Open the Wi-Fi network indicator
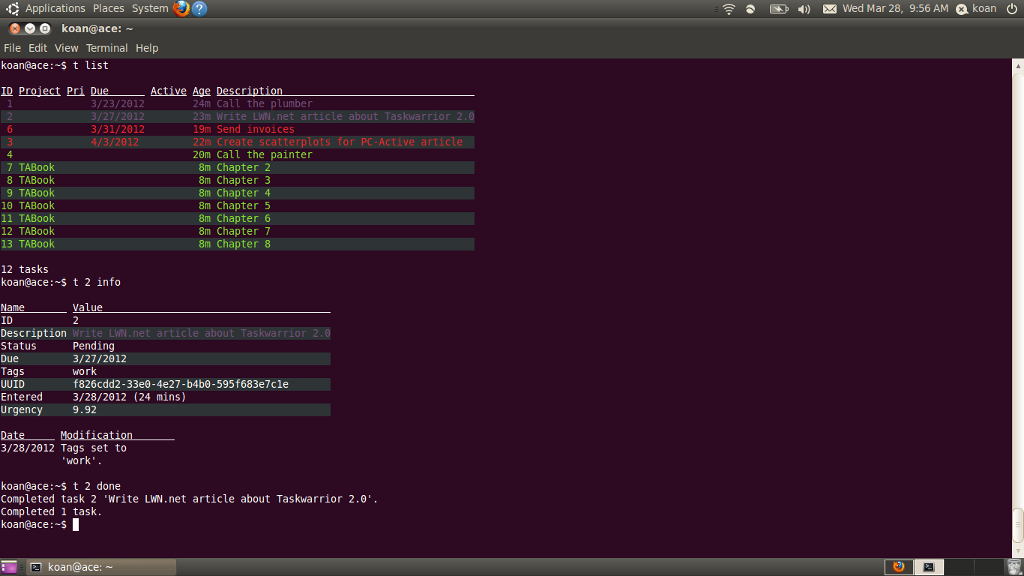 729,9
